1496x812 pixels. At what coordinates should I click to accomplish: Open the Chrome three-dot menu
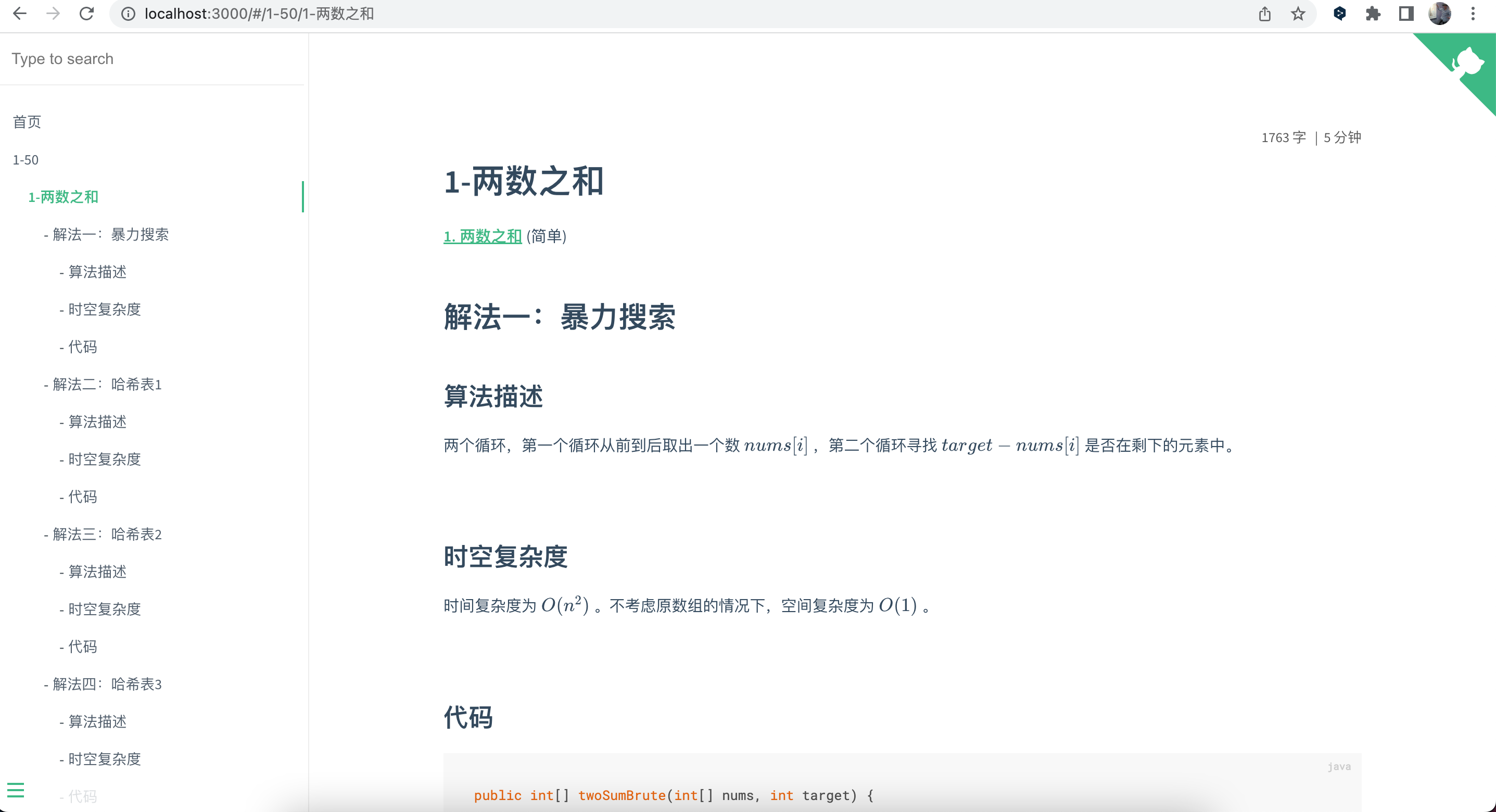pyautogui.click(x=1473, y=14)
